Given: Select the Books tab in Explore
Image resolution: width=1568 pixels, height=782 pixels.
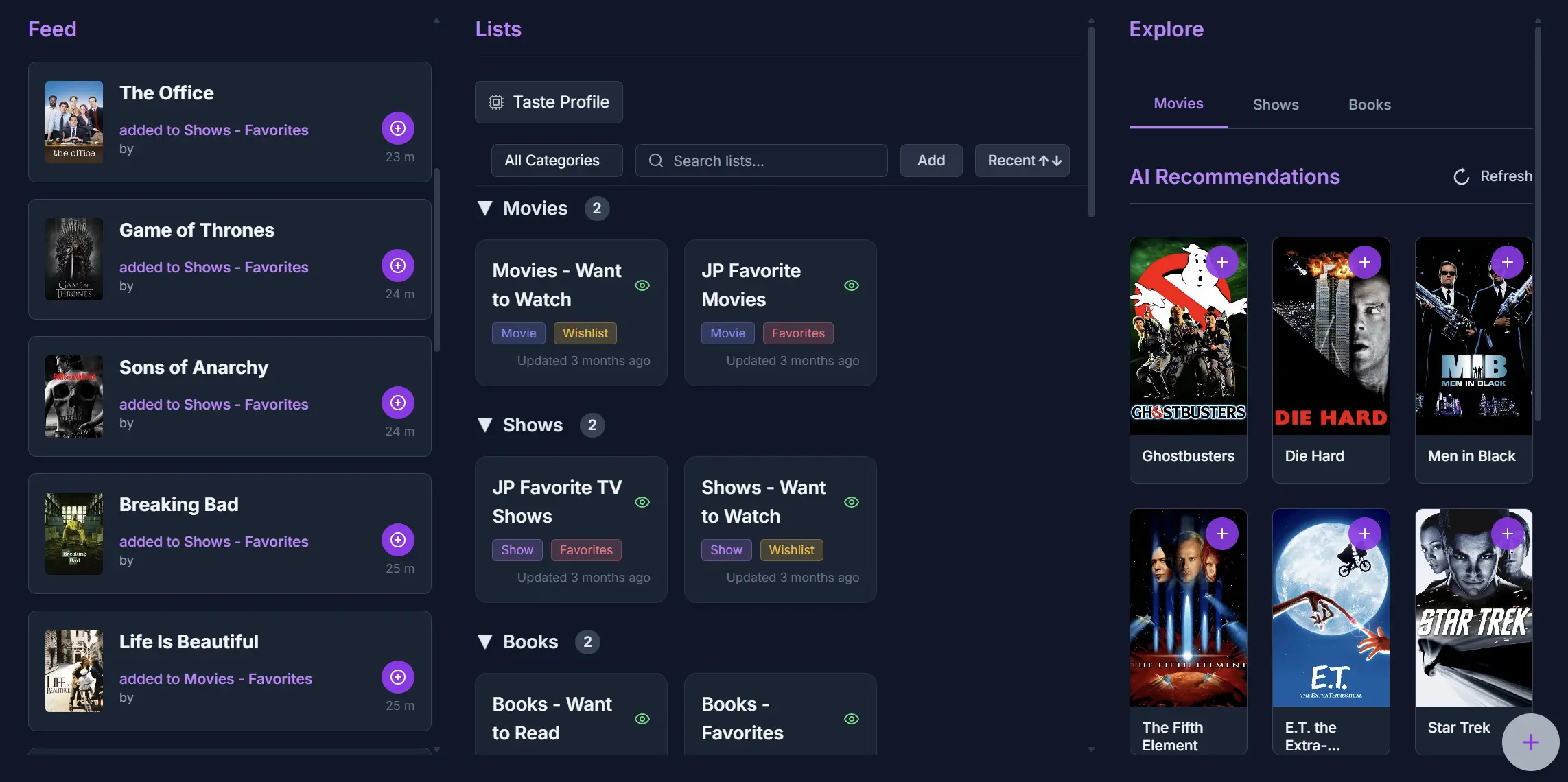Looking at the screenshot, I should pos(1369,104).
